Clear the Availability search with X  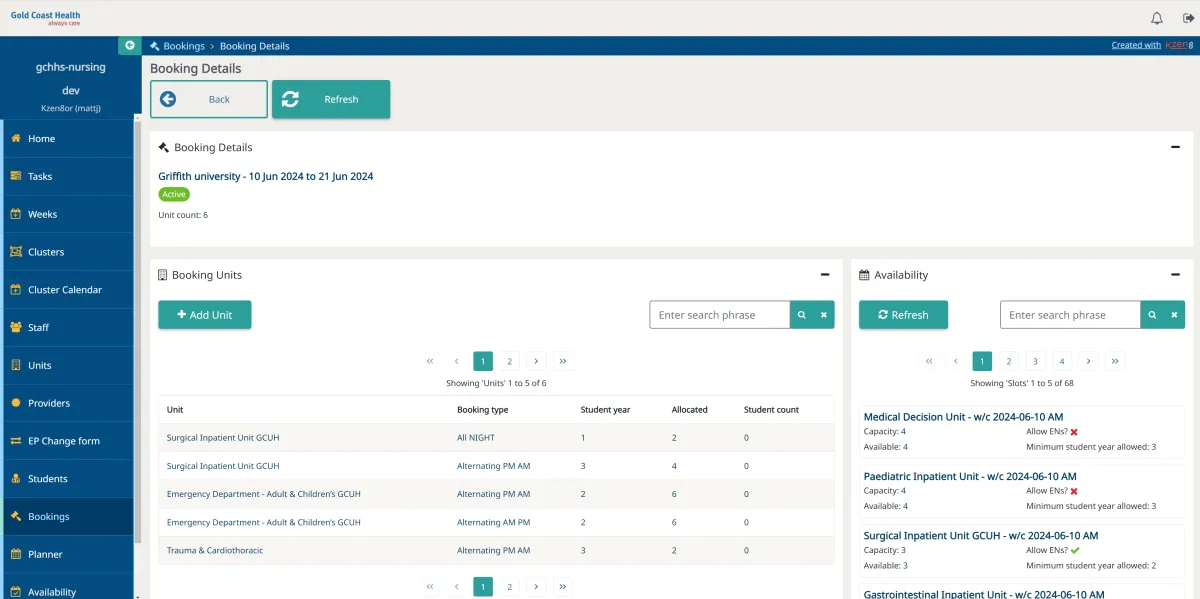(1174, 315)
